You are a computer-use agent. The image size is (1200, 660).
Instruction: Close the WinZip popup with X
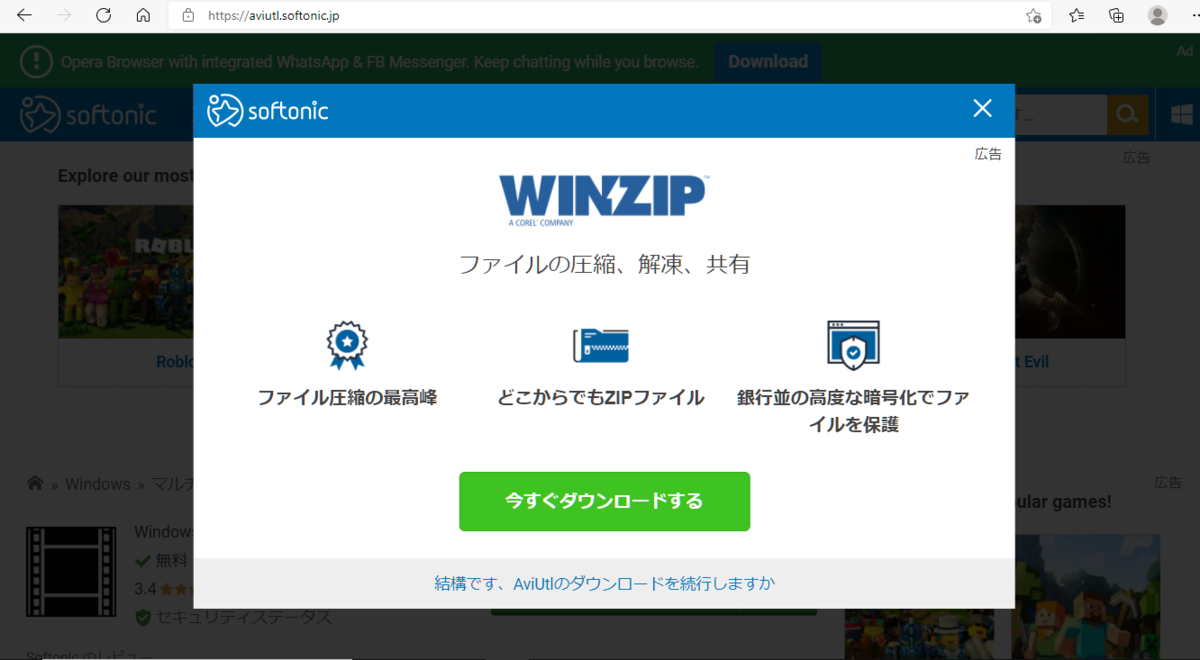983,109
